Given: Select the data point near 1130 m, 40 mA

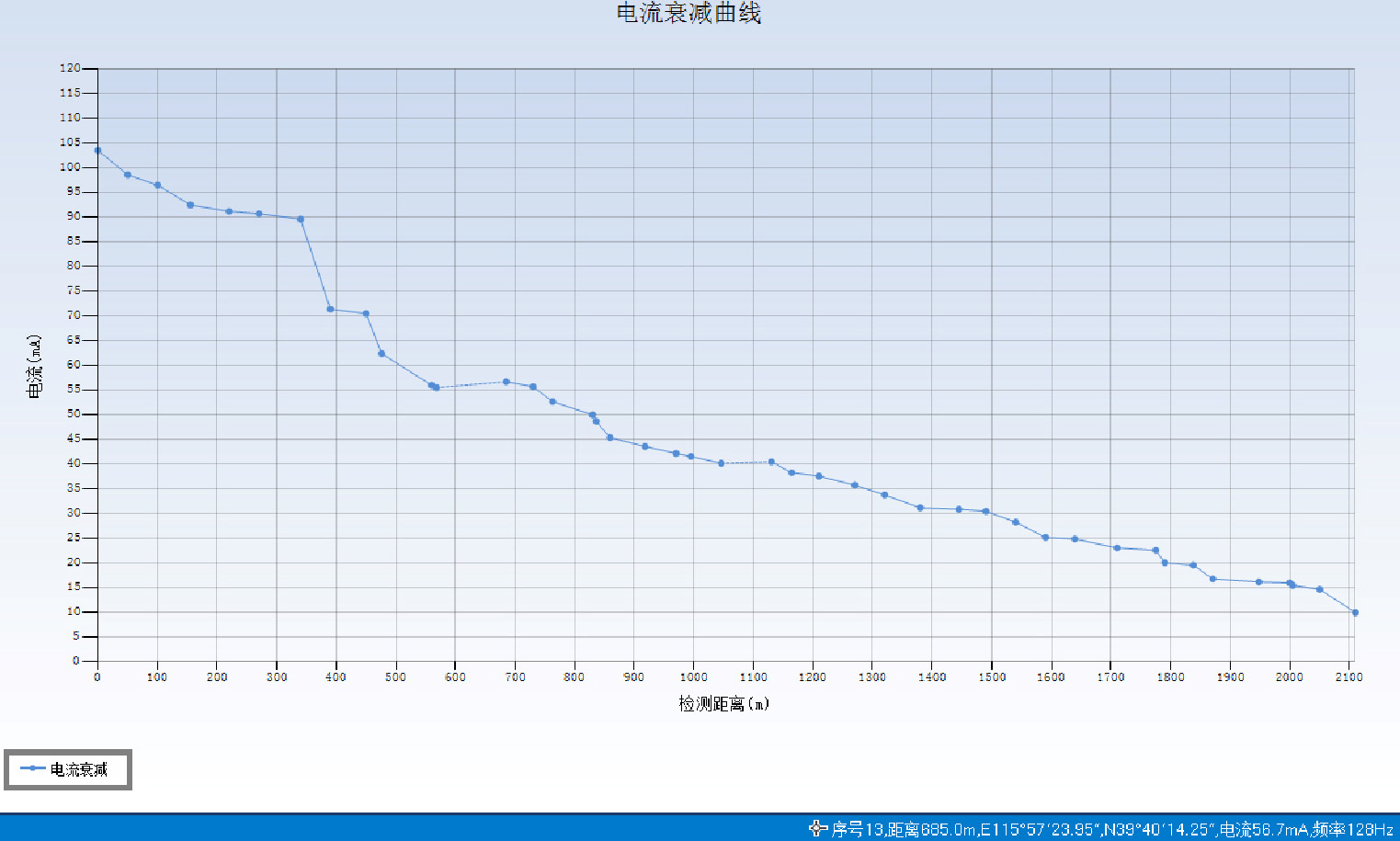Looking at the screenshot, I should tap(771, 461).
